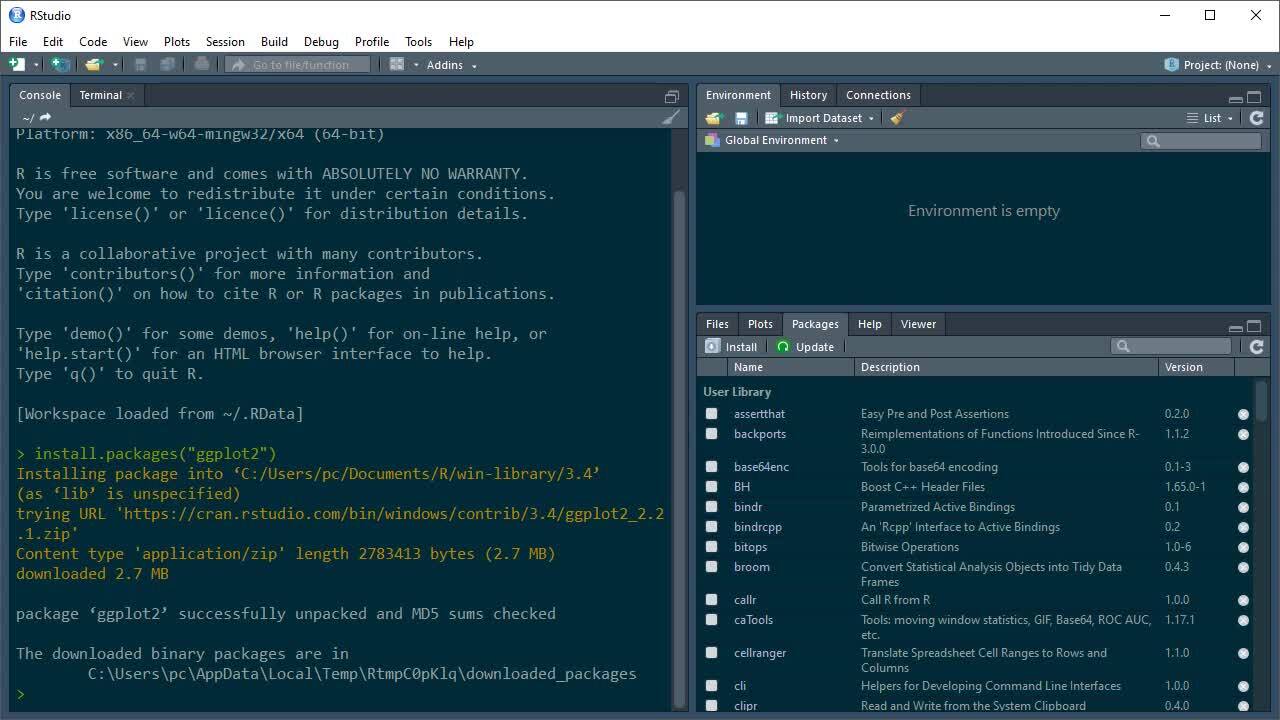Check the base64enc package checkbox
1280x720 pixels.
[x=711, y=466]
